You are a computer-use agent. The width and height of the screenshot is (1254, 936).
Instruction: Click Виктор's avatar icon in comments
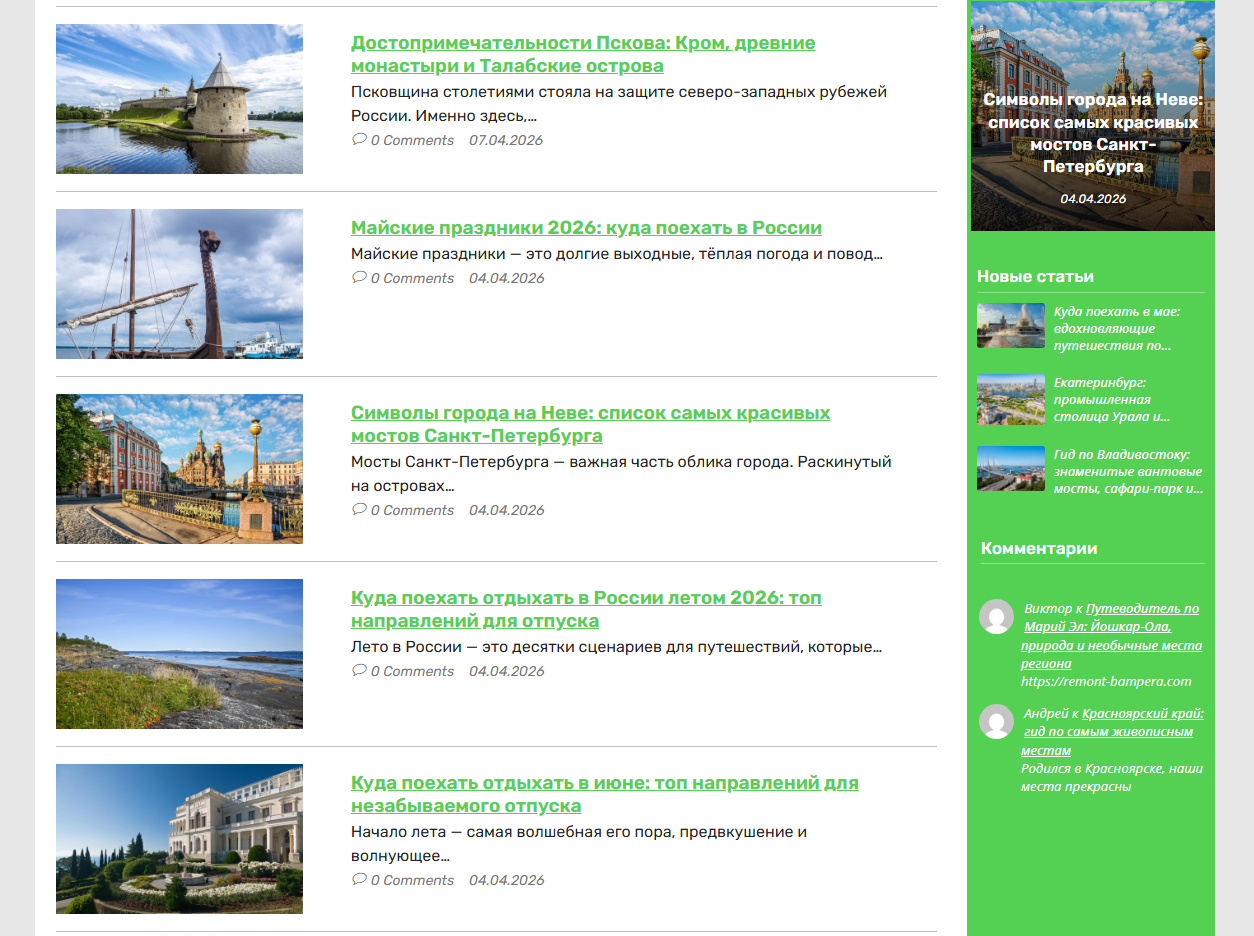(x=996, y=617)
